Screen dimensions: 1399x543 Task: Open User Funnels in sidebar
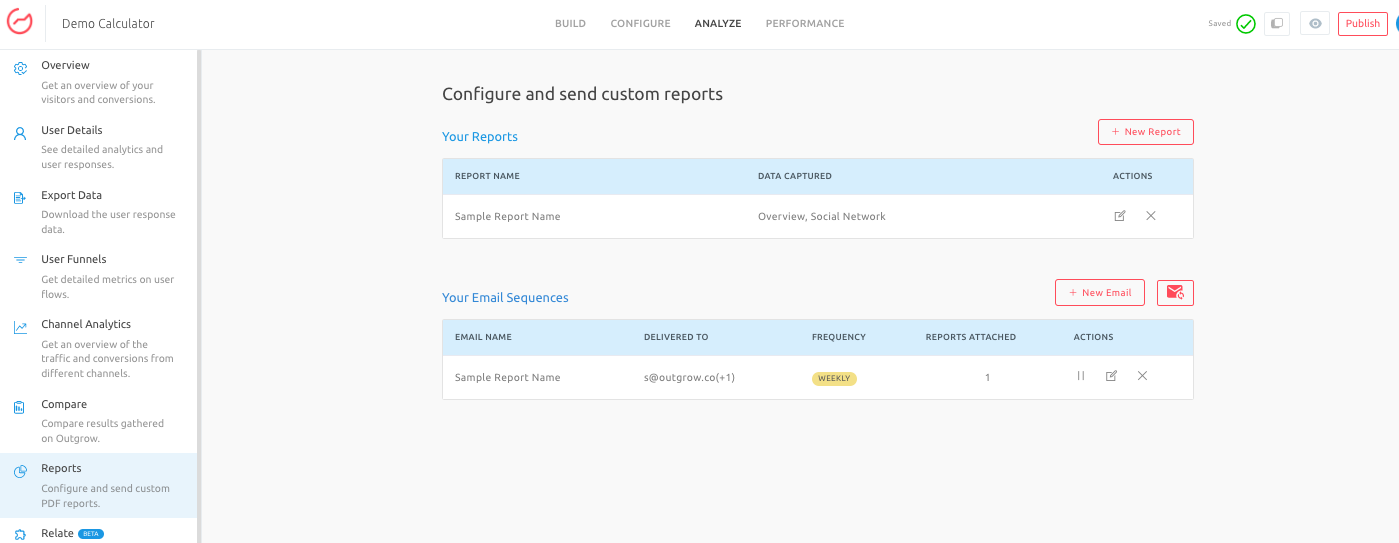(98, 276)
